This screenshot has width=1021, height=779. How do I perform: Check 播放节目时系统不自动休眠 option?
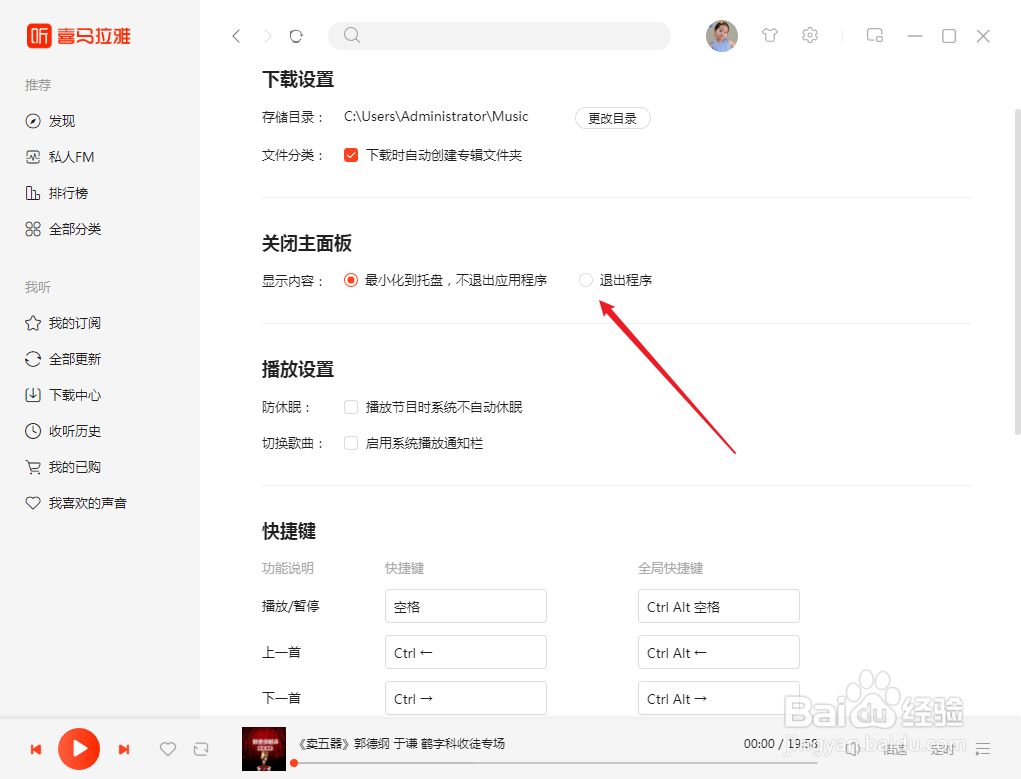[351, 406]
